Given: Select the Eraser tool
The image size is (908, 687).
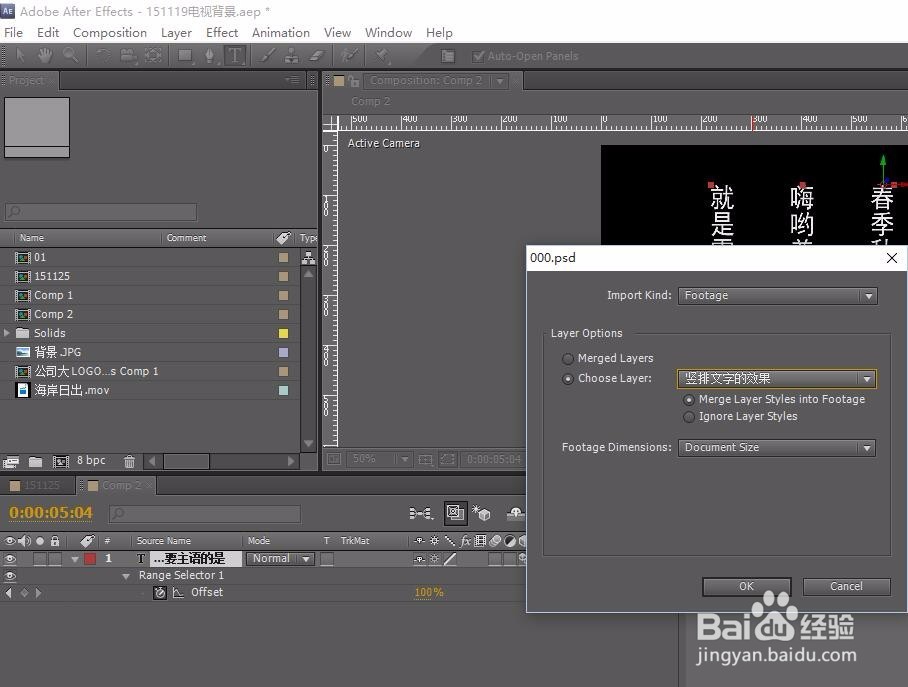Looking at the screenshot, I should coord(316,56).
